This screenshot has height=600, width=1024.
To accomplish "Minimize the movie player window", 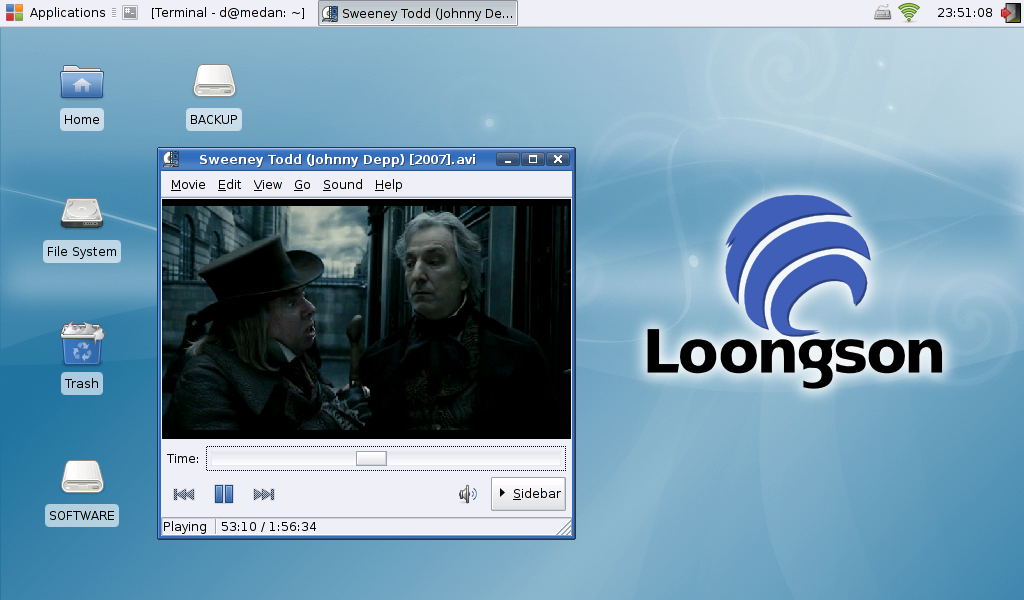I will pyautogui.click(x=507, y=159).
